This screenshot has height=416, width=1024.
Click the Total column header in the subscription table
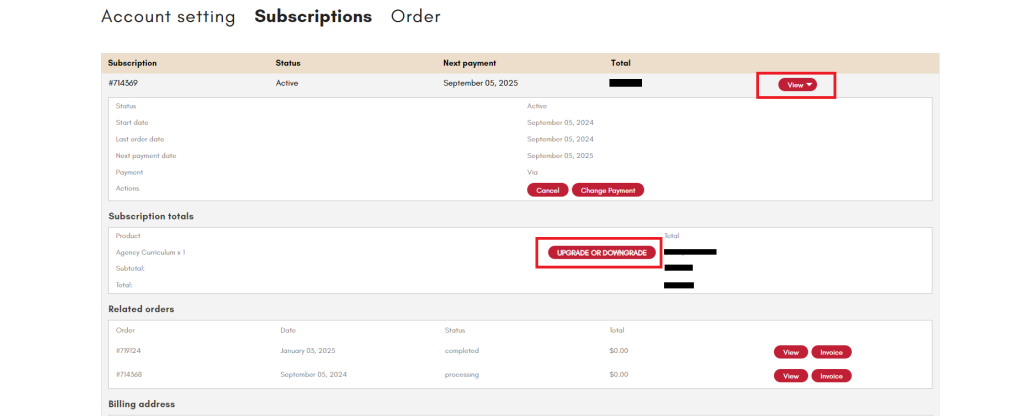[620, 63]
